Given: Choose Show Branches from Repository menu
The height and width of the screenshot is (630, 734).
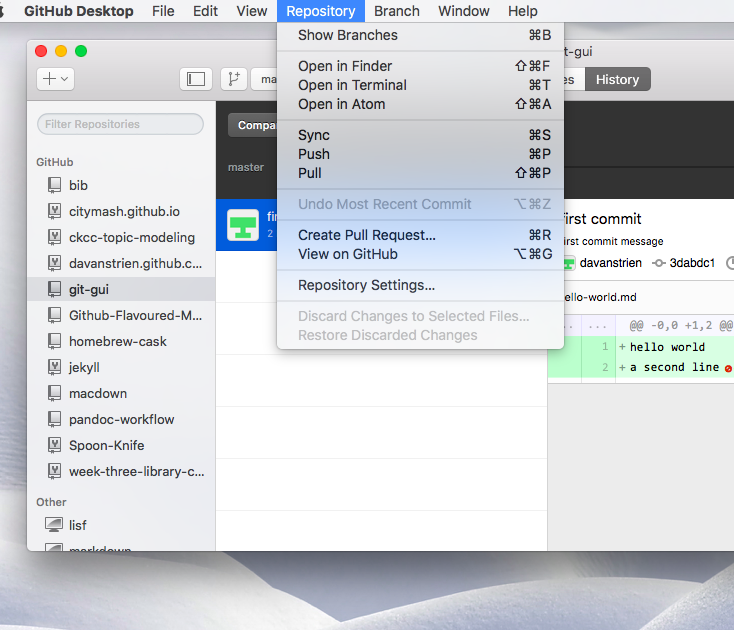Looking at the screenshot, I should click(x=347, y=35).
